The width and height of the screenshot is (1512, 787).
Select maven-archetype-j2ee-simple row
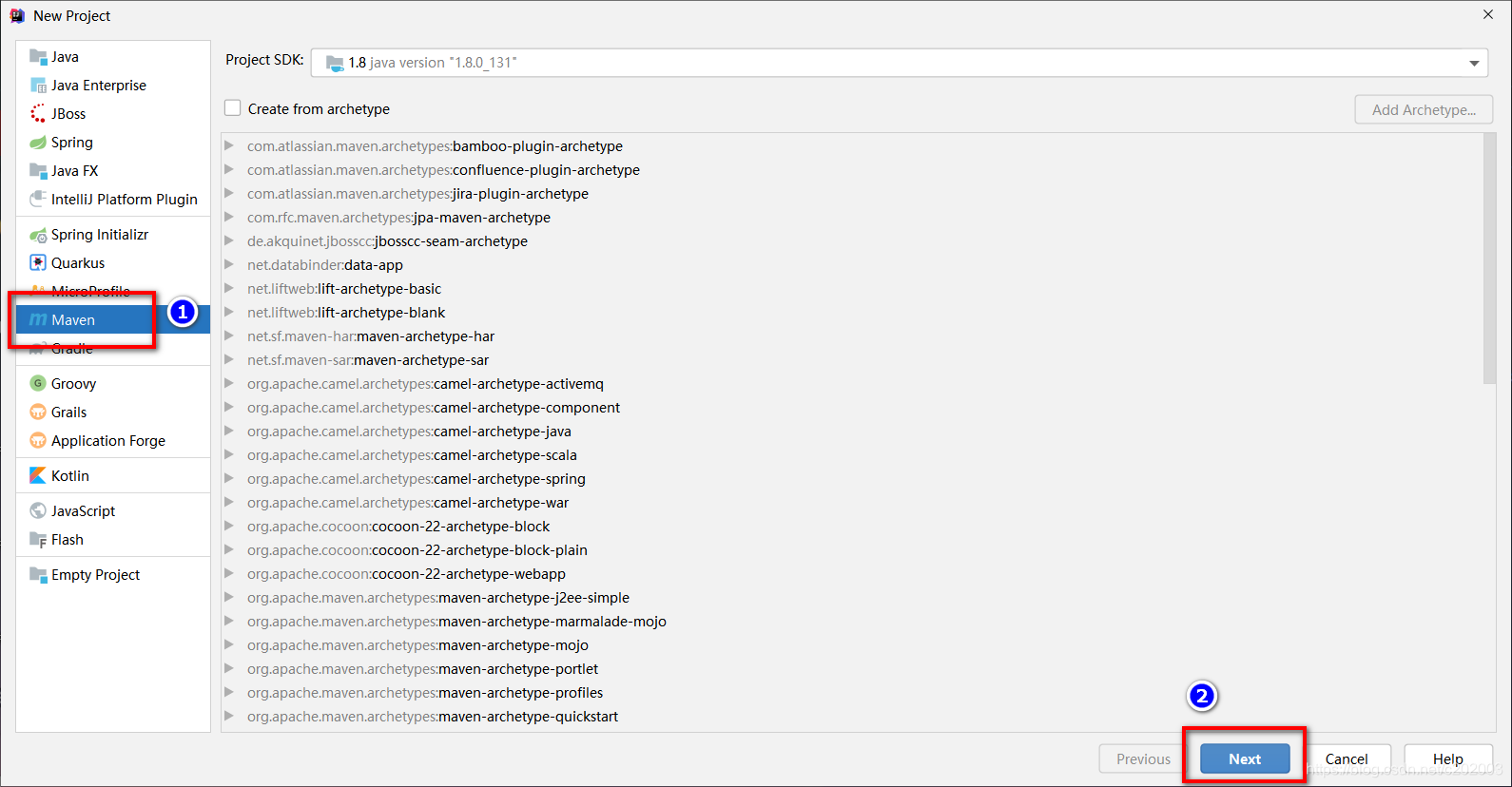851,598
